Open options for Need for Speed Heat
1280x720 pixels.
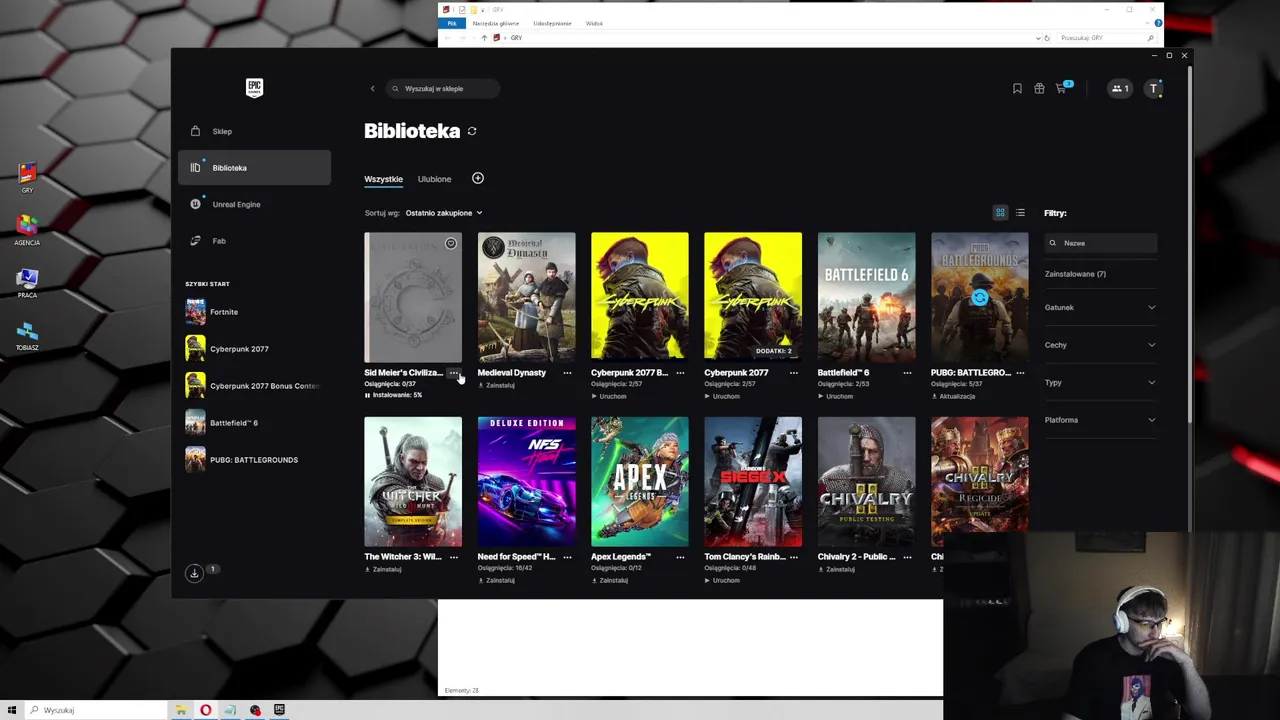pos(567,557)
